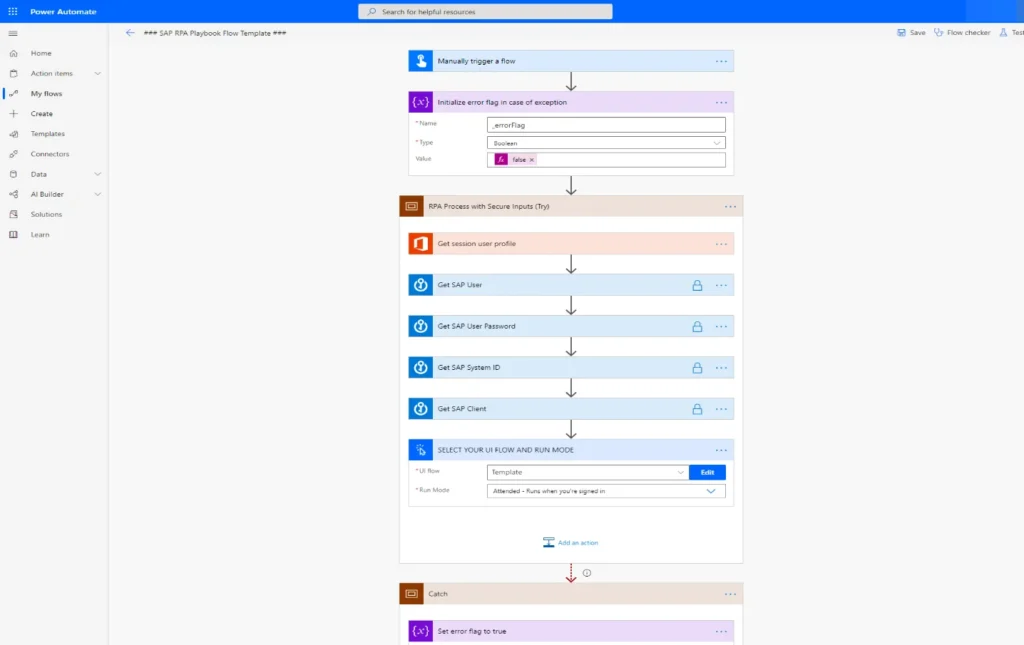The width and height of the screenshot is (1024, 645).
Task: Click the Office icon on Get session user profile
Action: tap(421, 244)
